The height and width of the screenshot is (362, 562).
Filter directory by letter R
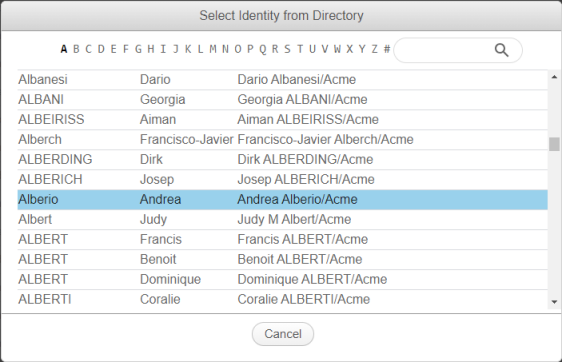[275, 49]
